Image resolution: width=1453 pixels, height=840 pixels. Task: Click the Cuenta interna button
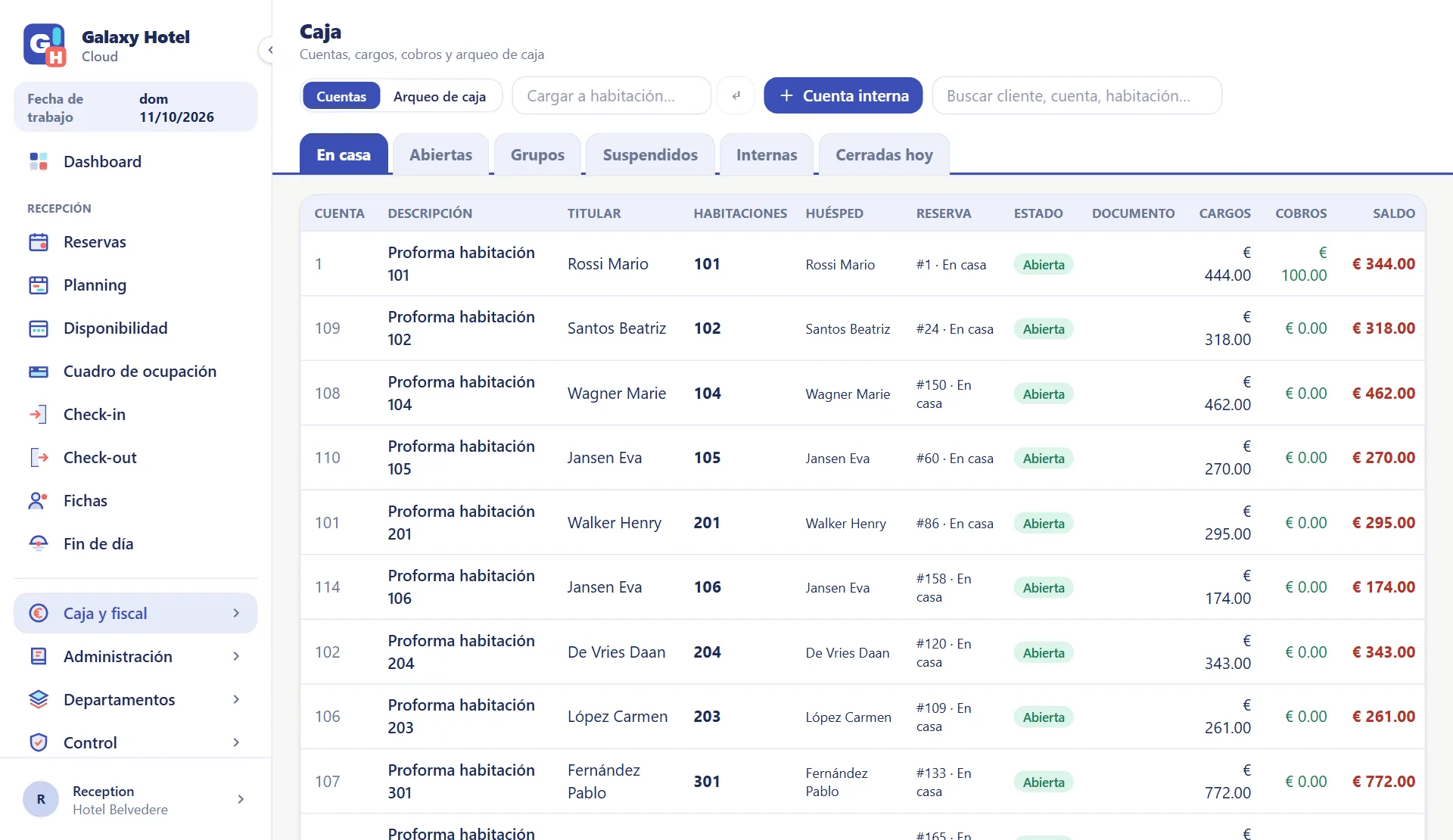(x=843, y=96)
